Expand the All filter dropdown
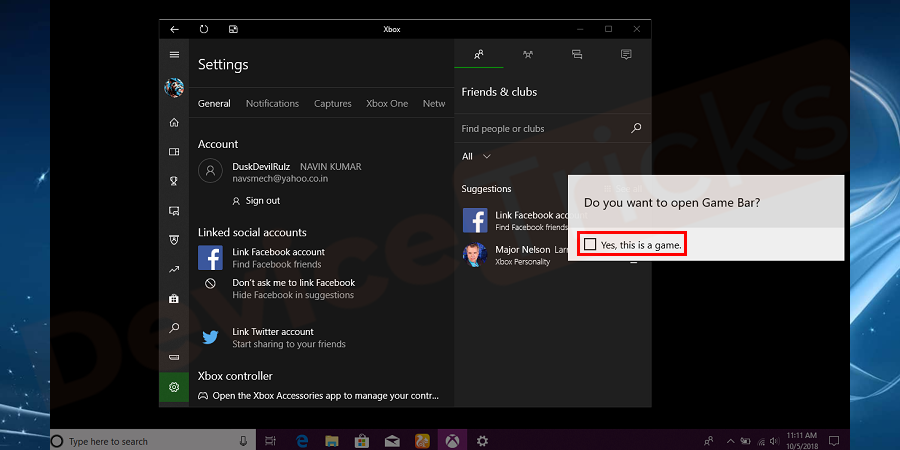 click(x=476, y=156)
